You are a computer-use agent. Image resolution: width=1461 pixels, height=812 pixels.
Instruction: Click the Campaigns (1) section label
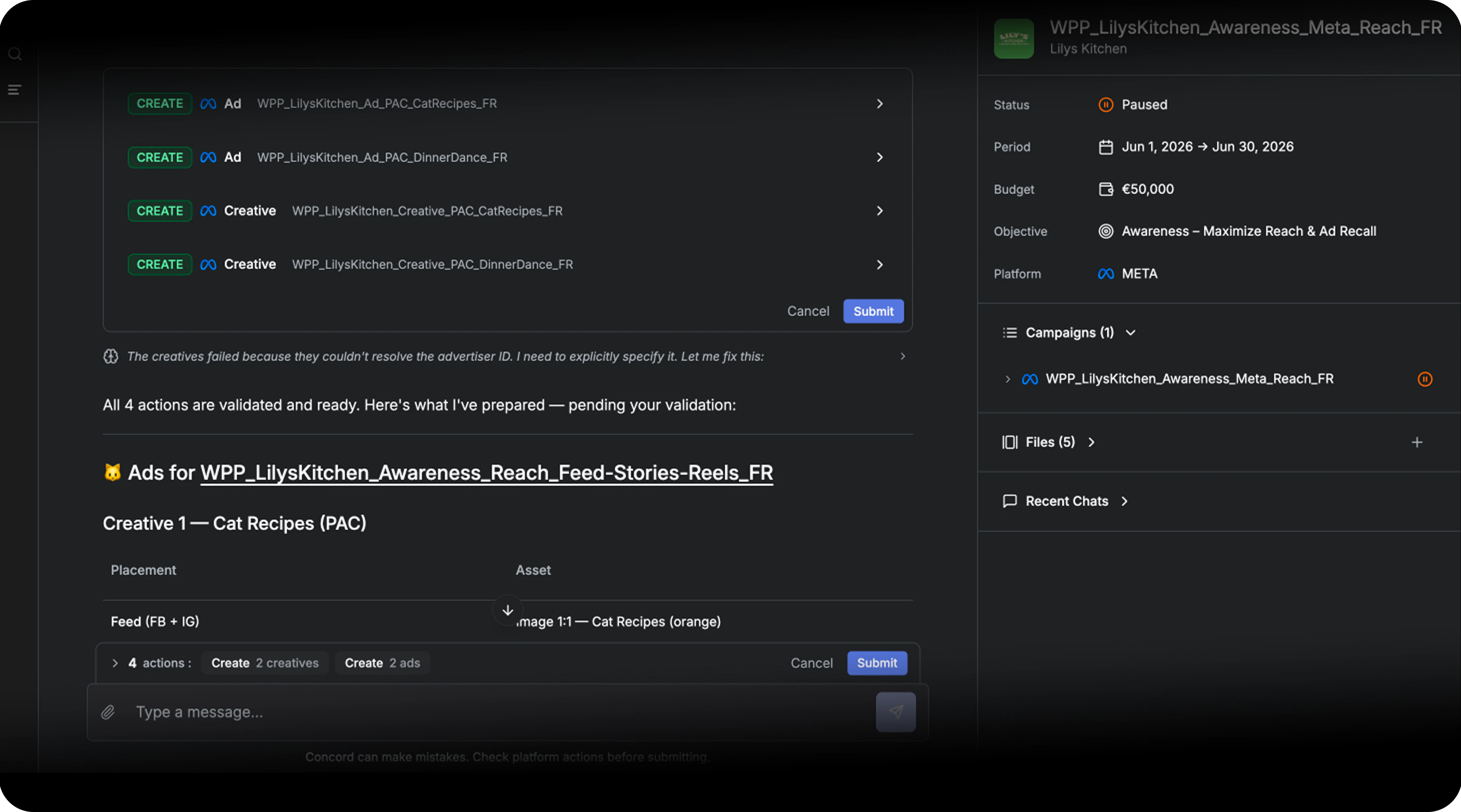1070,333
